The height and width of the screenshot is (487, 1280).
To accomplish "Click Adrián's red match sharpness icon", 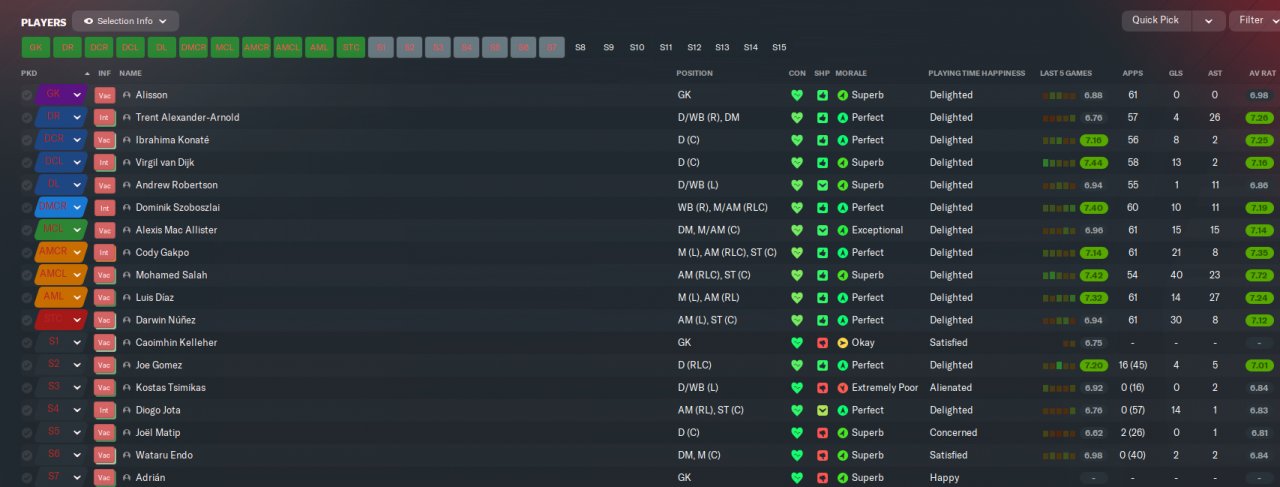I will click(822, 478).
